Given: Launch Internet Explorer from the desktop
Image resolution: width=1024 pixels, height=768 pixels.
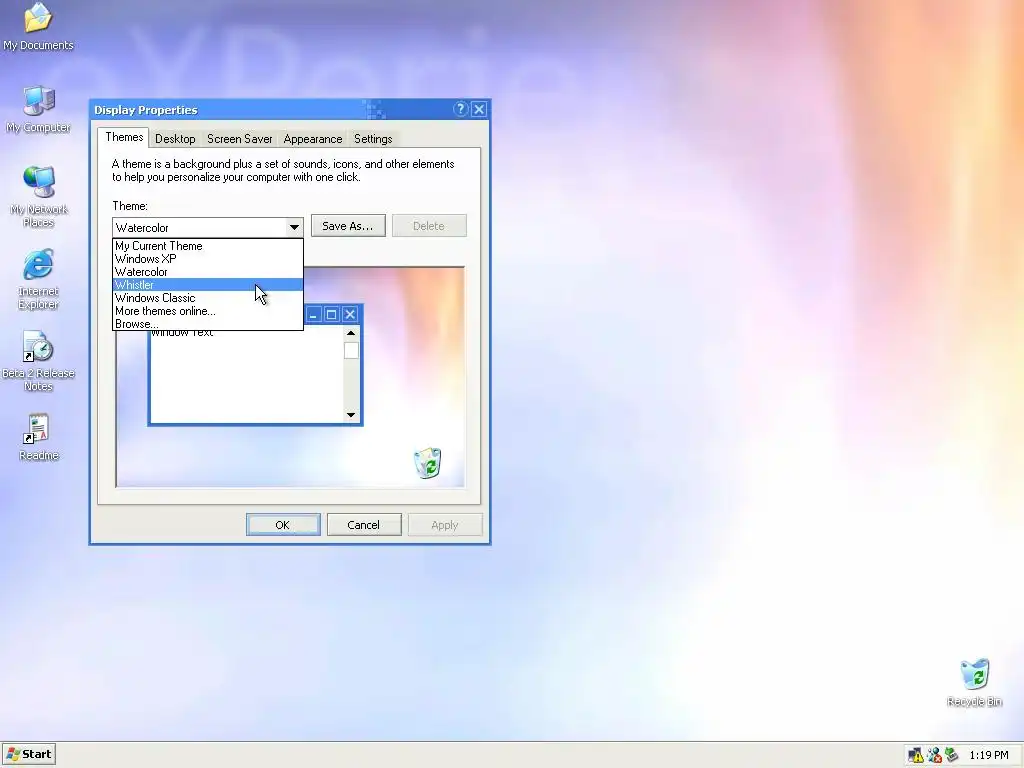Looking at the screenshot, I should tap(39, 279).
